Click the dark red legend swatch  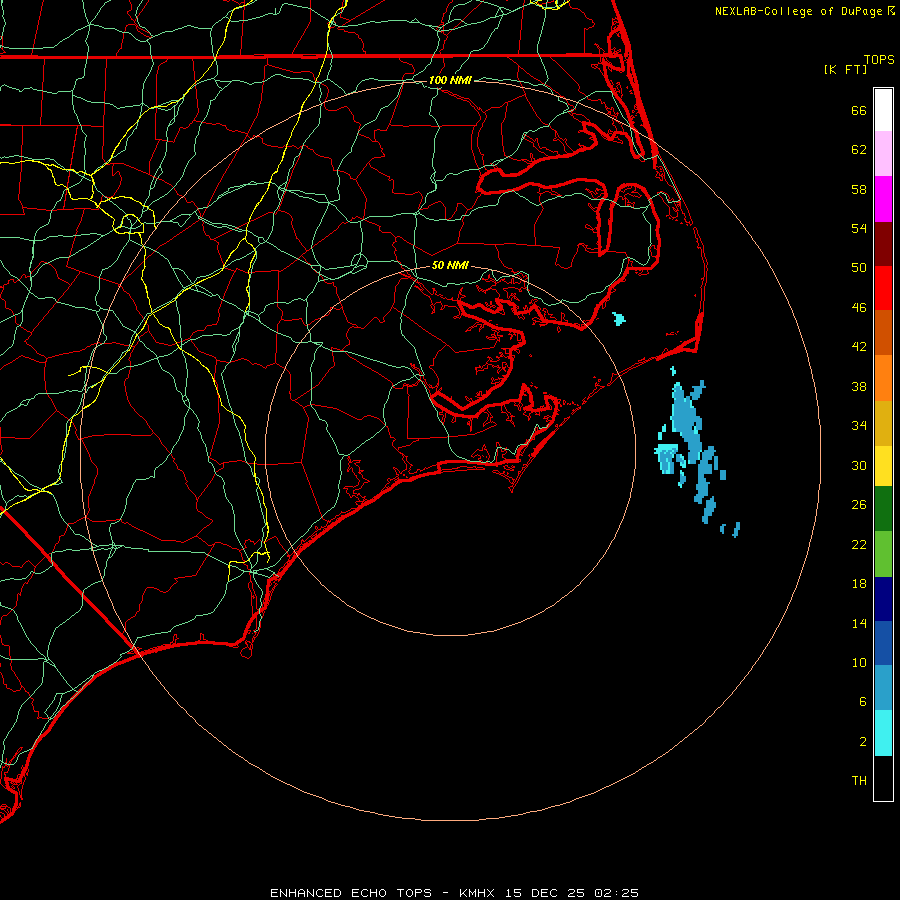[x=883, y=243]
